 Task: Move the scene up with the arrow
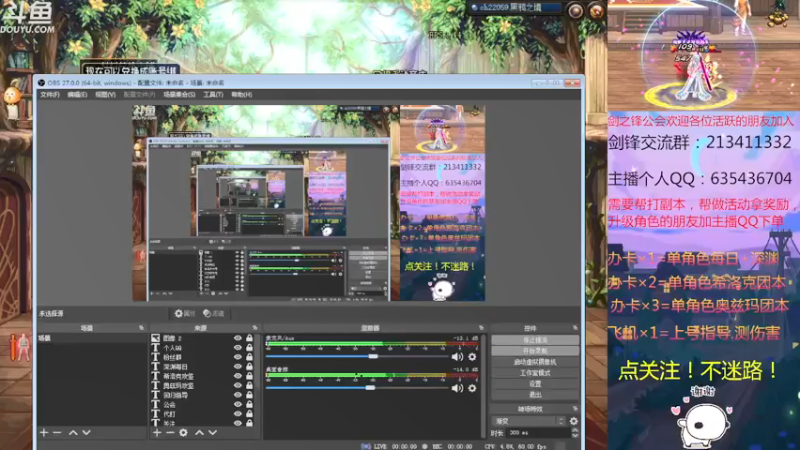point(73,433)
